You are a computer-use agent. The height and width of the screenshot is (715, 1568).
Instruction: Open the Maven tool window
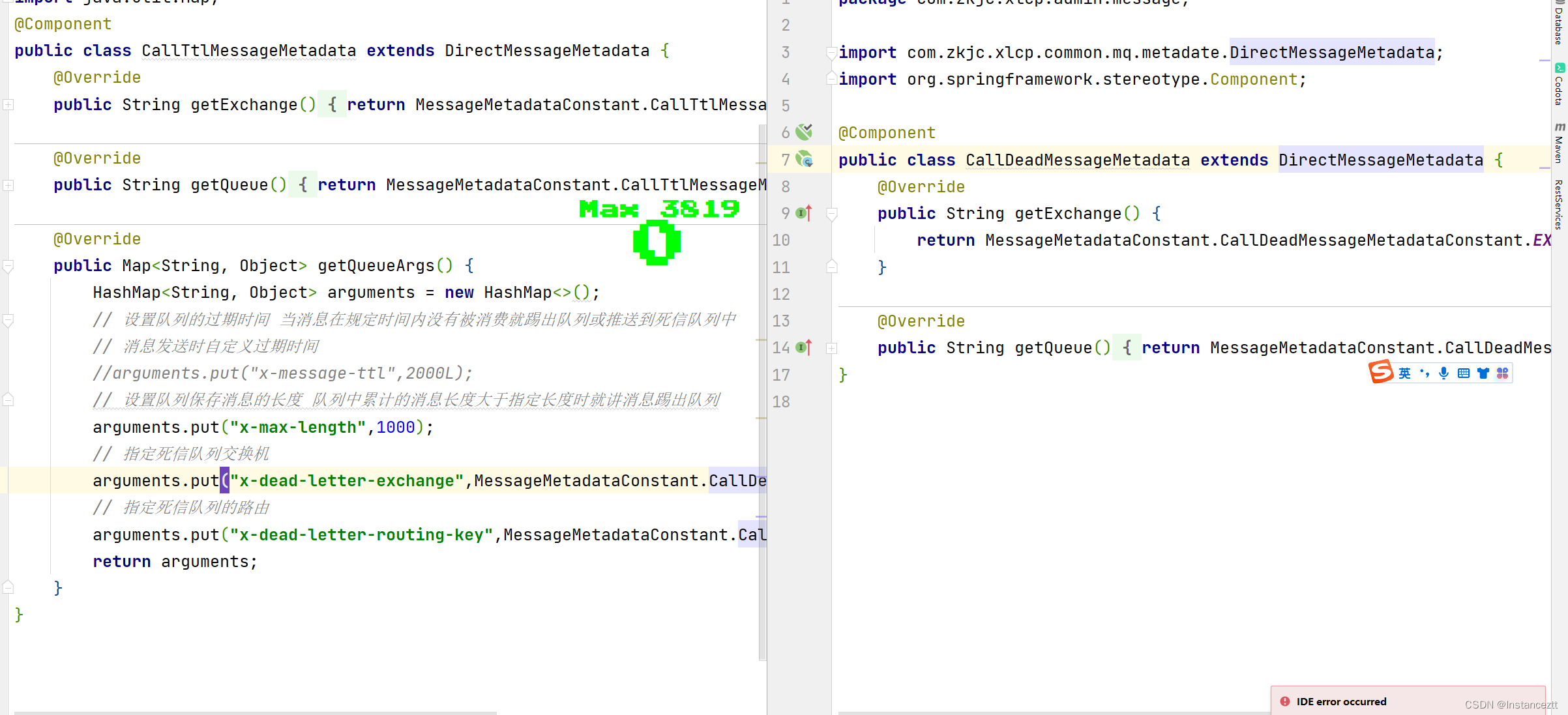(1560, 143)
